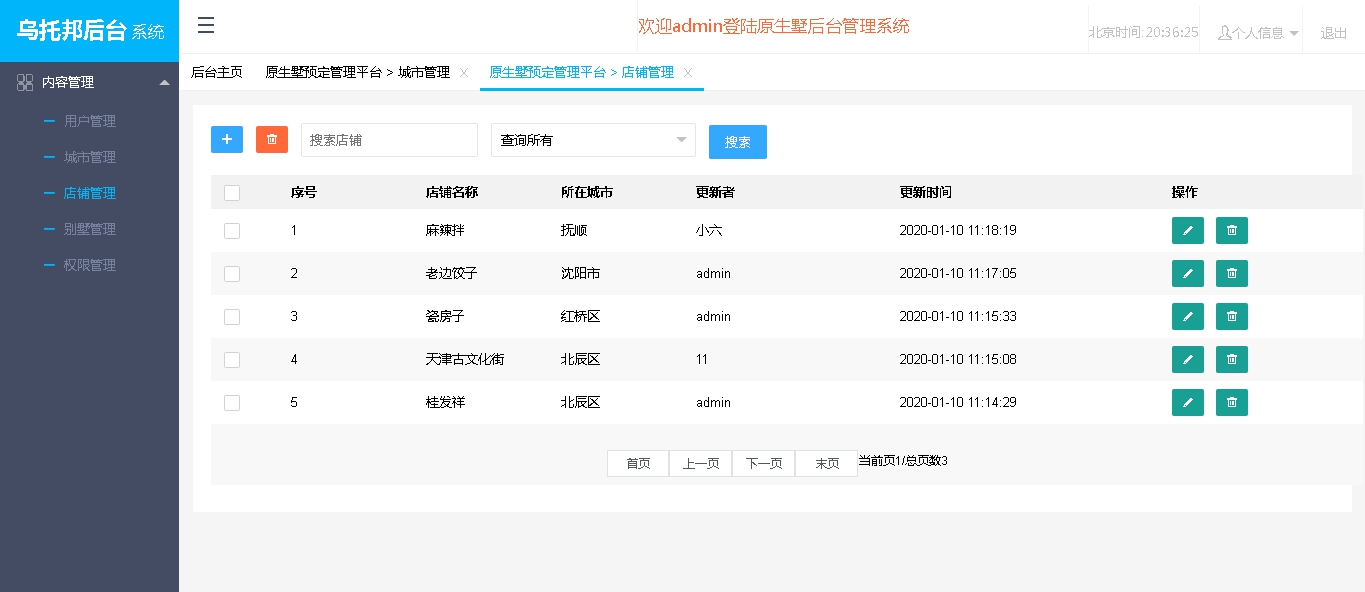The image size is (1365, 592).
Task: Focus the 搜索店铺 input field
Action: 389,140
